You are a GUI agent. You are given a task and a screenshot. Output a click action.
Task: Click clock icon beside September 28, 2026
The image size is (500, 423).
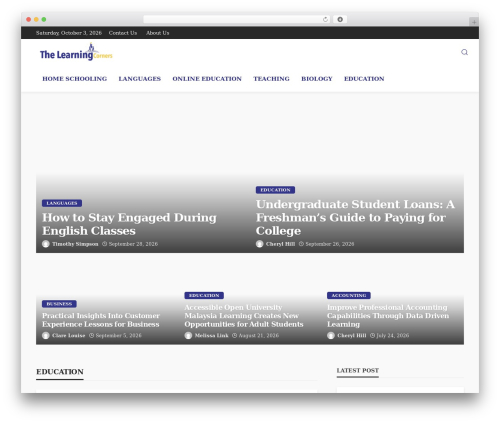(104, 244)
